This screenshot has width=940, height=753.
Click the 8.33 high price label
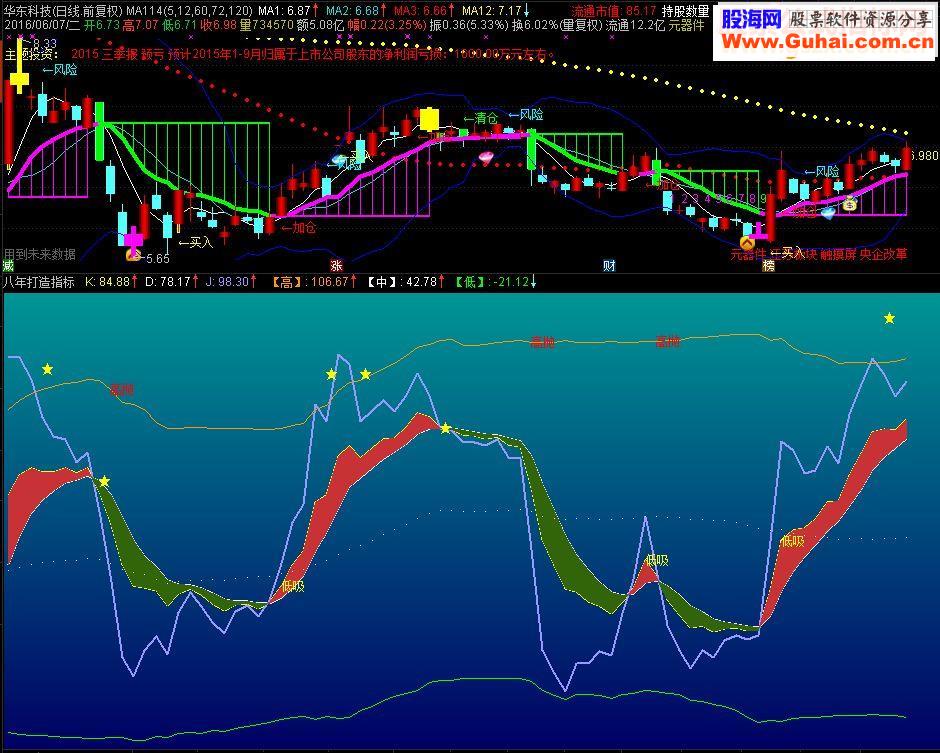click(x=44, y=43)
